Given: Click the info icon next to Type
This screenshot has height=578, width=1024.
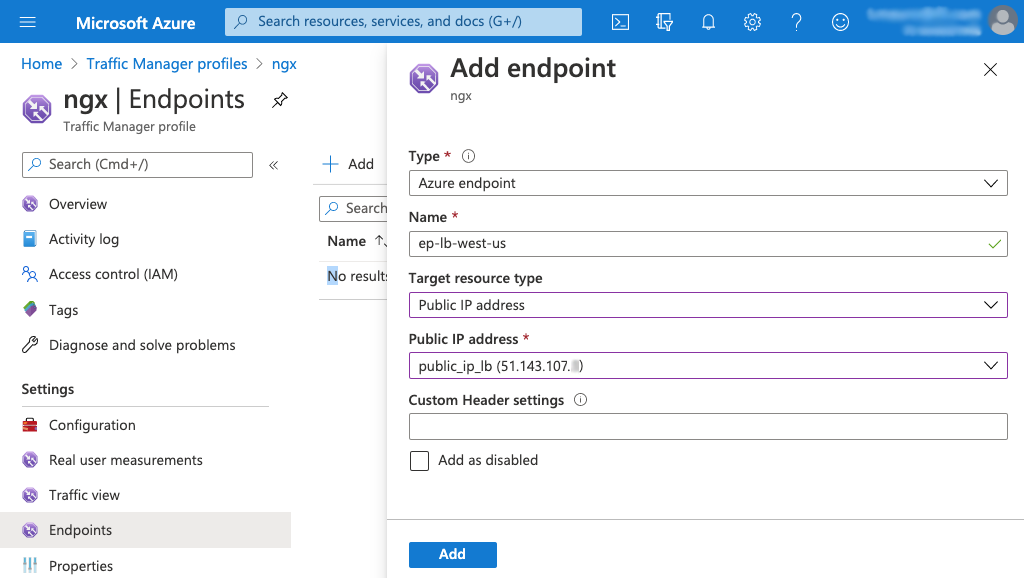Looking at the screenshot, I should pyautogui.click(x=468, y=156).
